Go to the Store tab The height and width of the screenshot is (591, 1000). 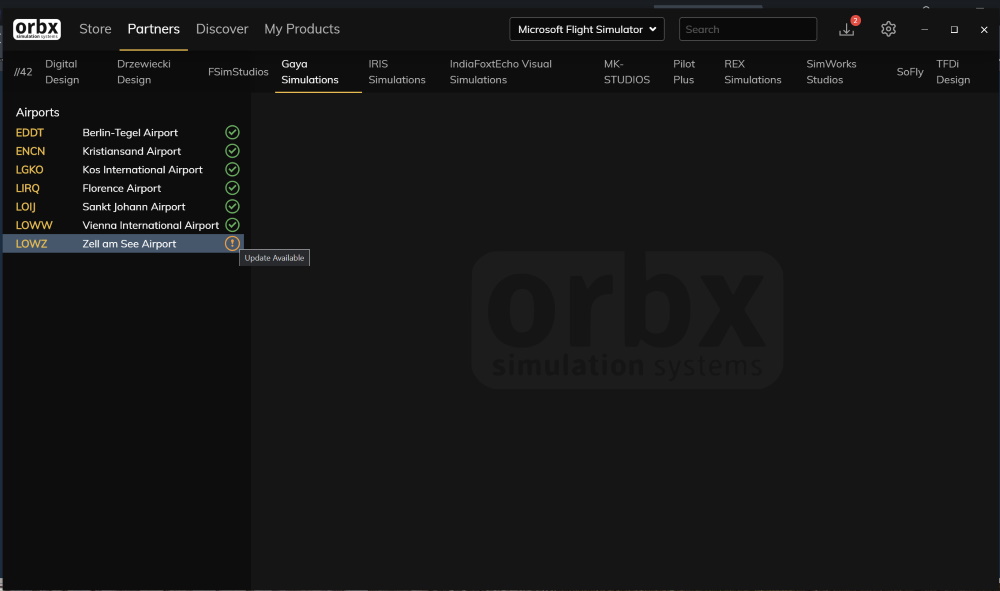95,29
